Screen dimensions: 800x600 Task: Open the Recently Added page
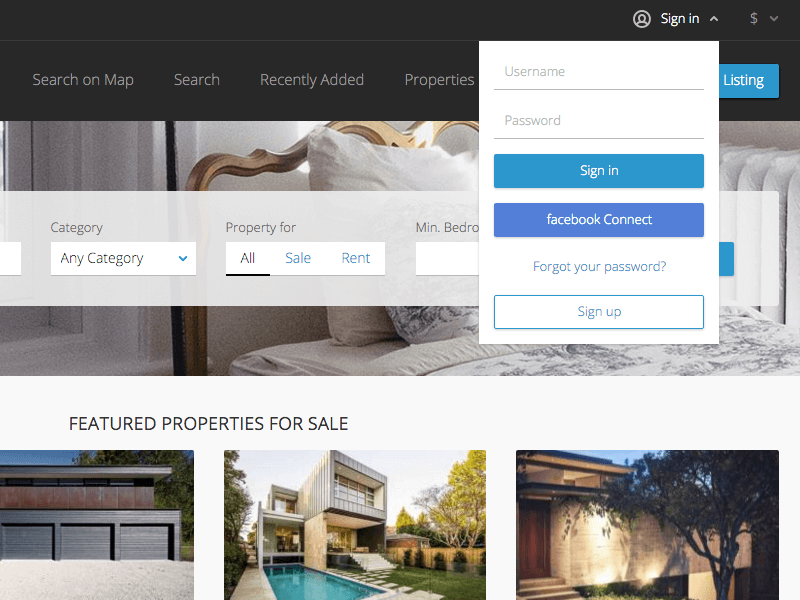click(312, 80)
